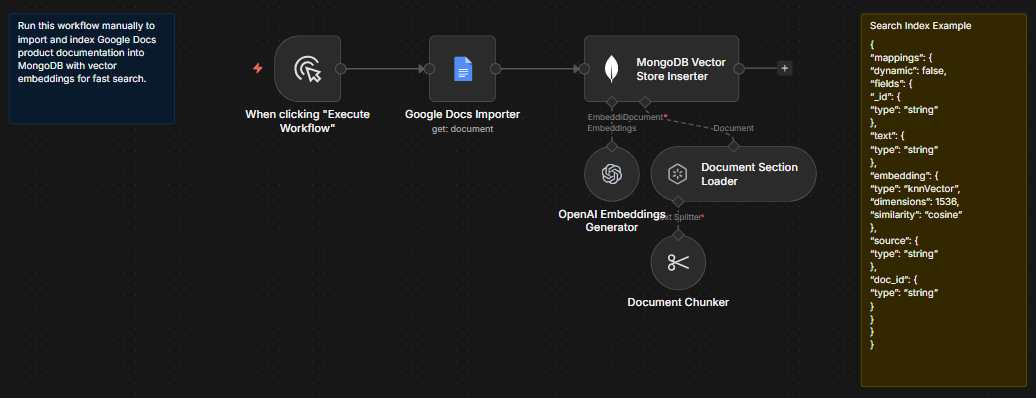Click input connector of MongoDB Vector Store

click(x=584, y=69)
